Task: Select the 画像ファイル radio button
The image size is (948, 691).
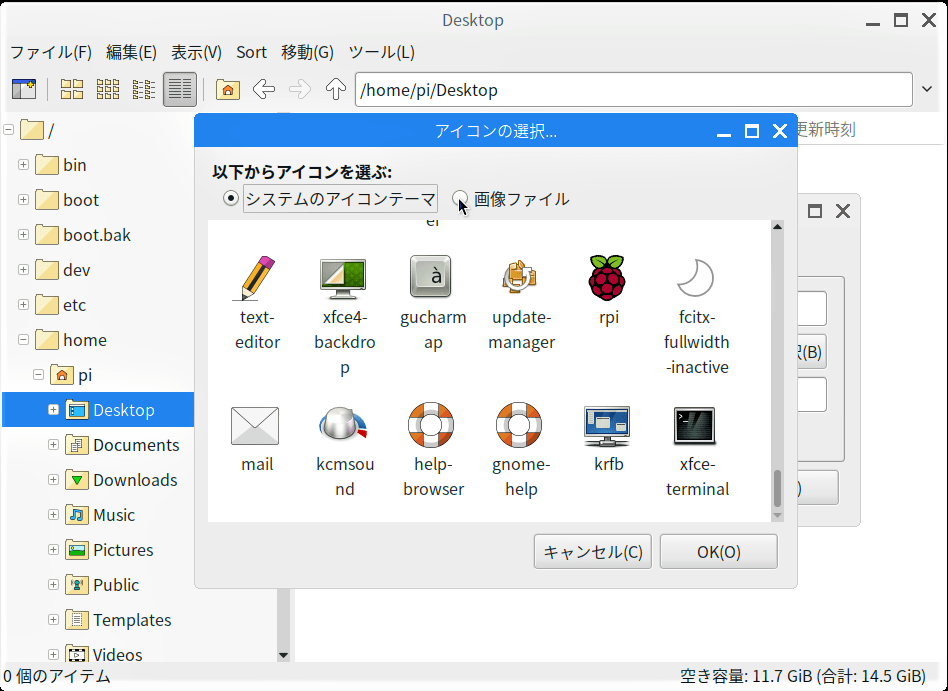Action: pos(460,199)
